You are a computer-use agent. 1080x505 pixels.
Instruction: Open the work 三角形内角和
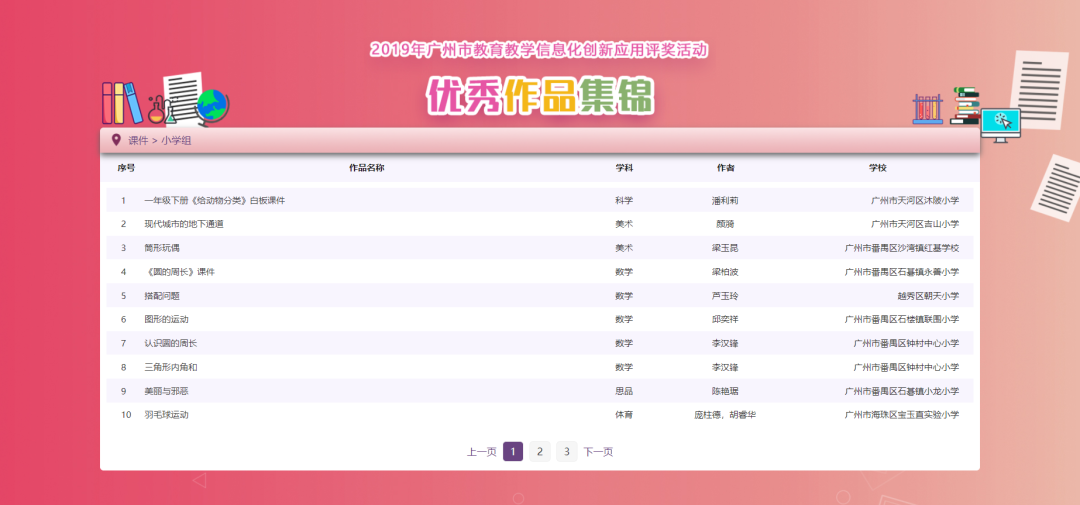(171, 367)
